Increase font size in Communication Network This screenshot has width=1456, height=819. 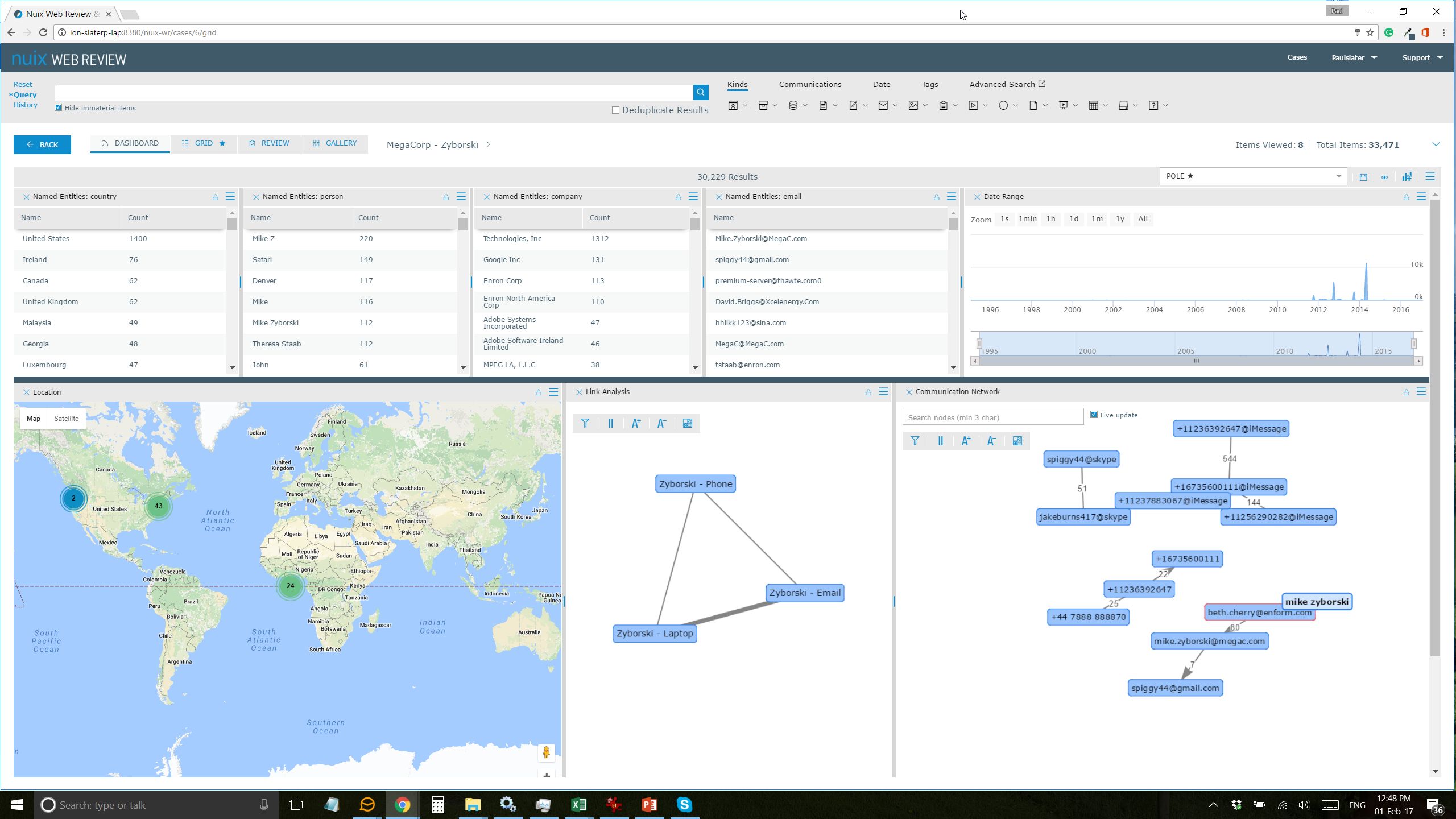pyautogui.click(x=966, y=441)
